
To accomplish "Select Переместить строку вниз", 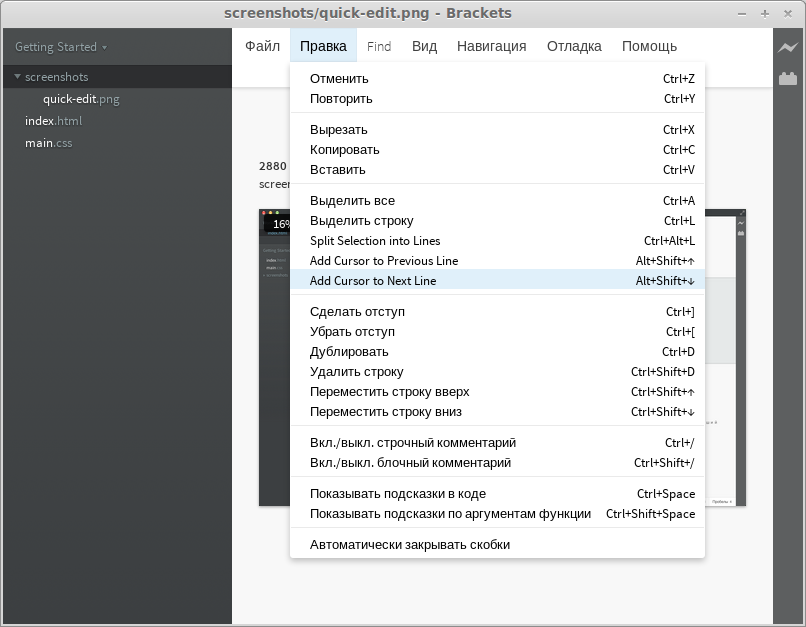I will coord(497,412).
